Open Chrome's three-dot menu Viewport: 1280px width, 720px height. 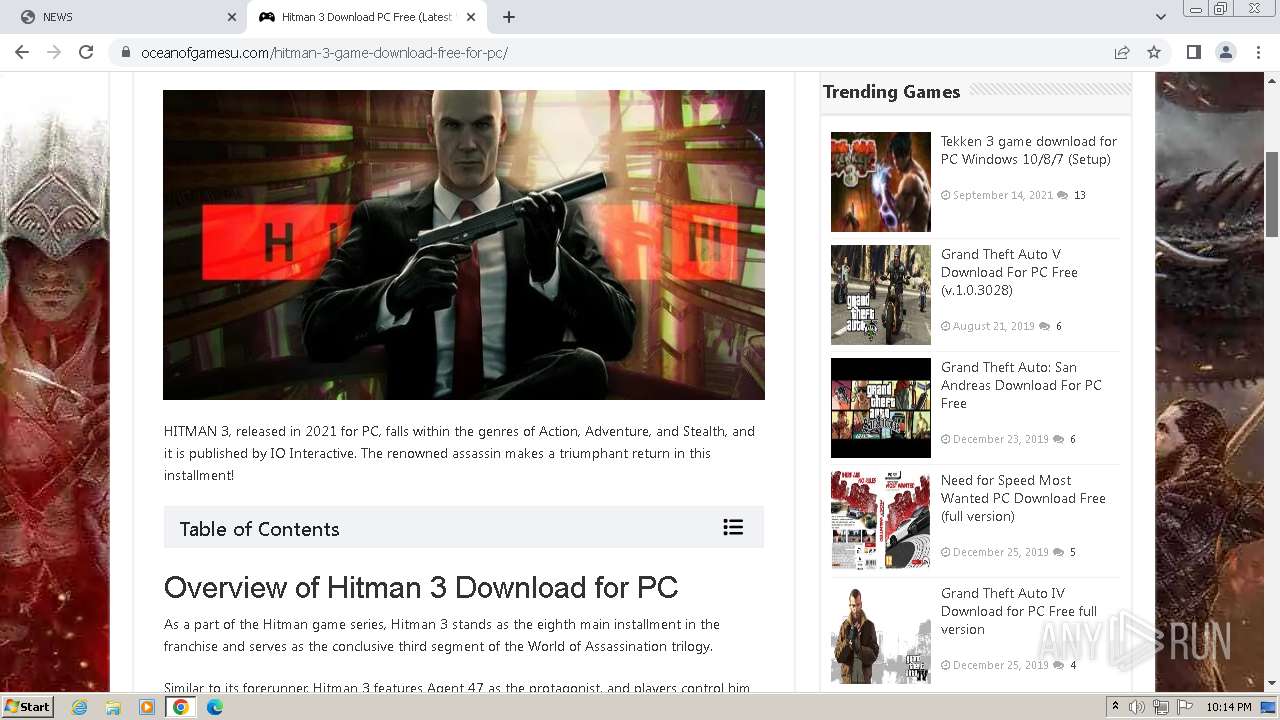click(1257, 53)
